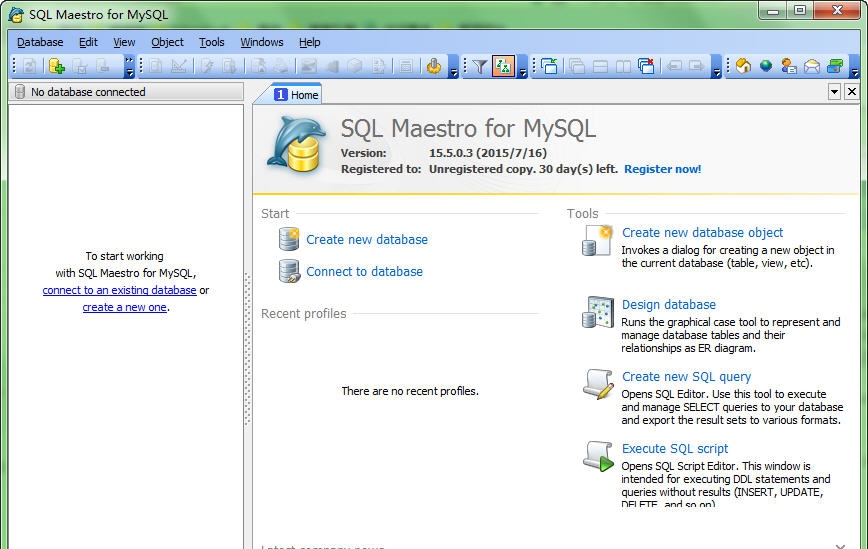The image size is (868, 549).
Task: Click the next window arrow icon
Action: click(697, 66)
